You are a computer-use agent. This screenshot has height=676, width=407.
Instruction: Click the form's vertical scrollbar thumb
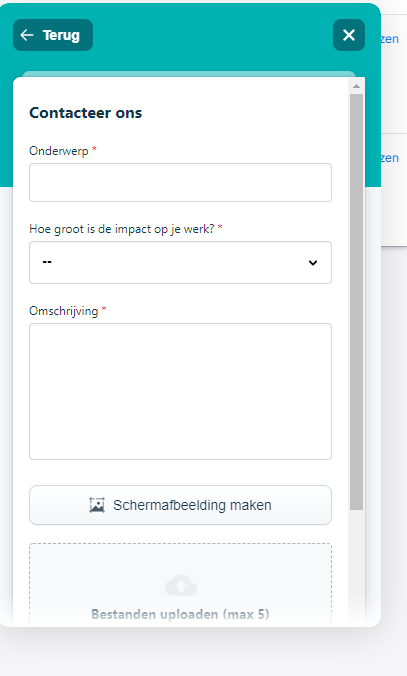tap(356, 302)
